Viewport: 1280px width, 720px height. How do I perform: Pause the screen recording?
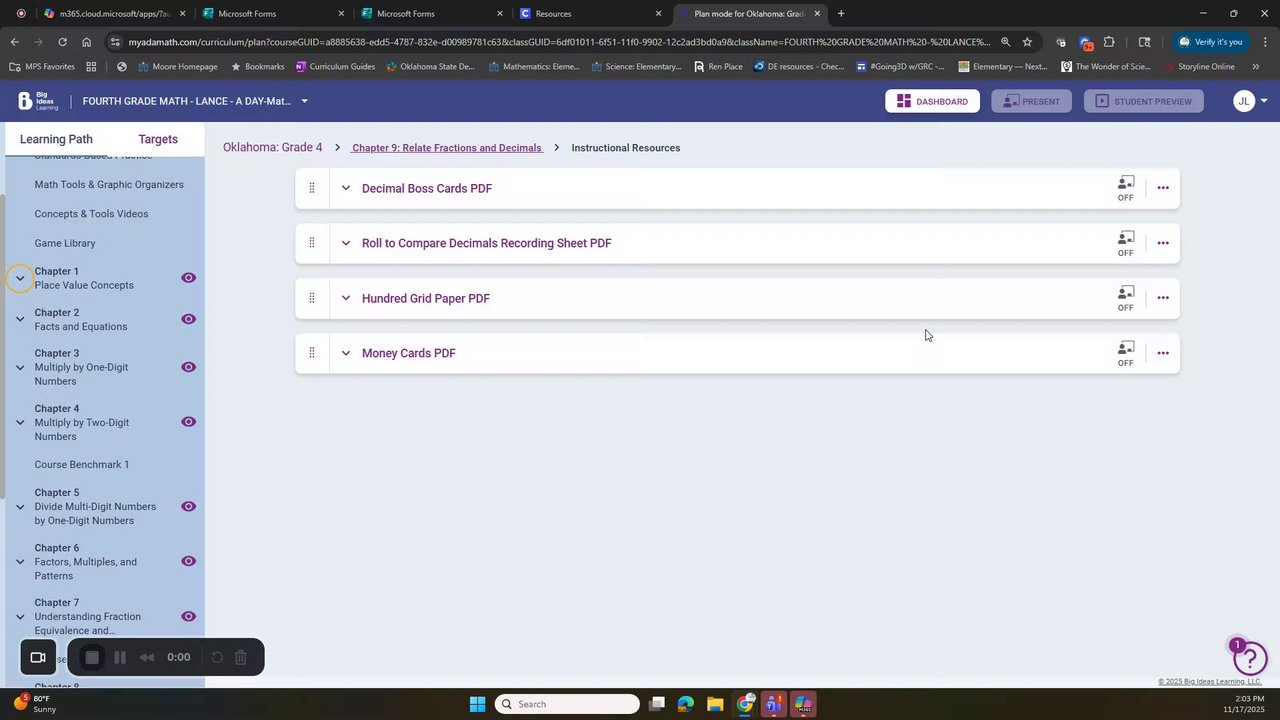tap(120, 657)
